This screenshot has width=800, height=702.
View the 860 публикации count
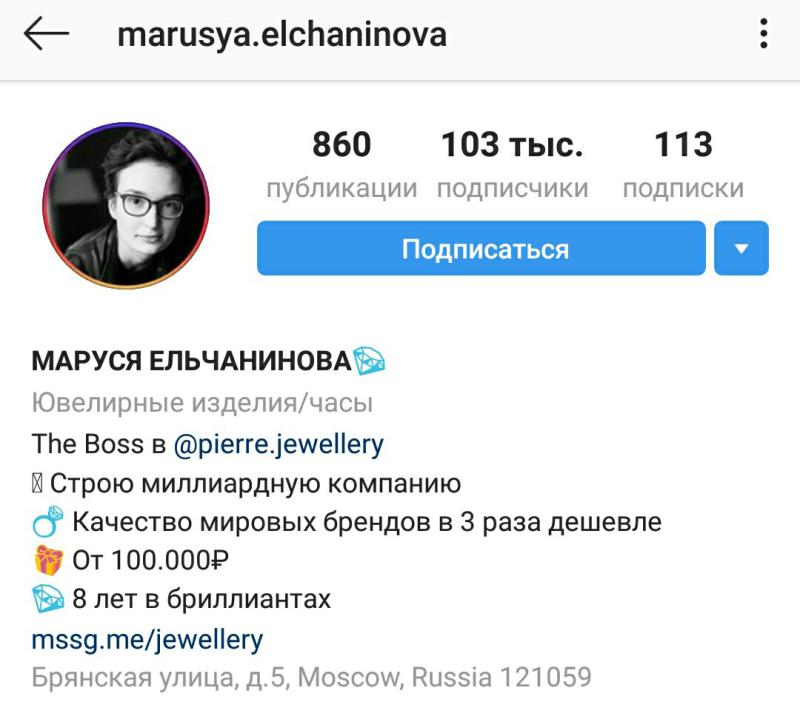[x=342, y=165]
